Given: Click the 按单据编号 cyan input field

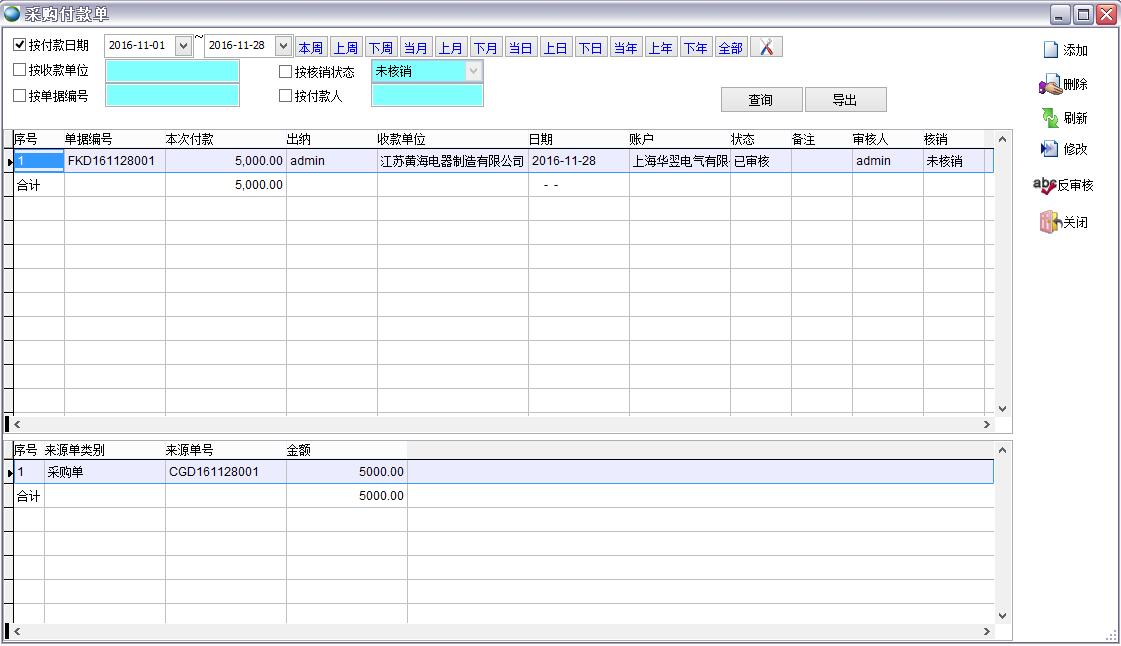Looking at the screenshot, I should (172, 96).
